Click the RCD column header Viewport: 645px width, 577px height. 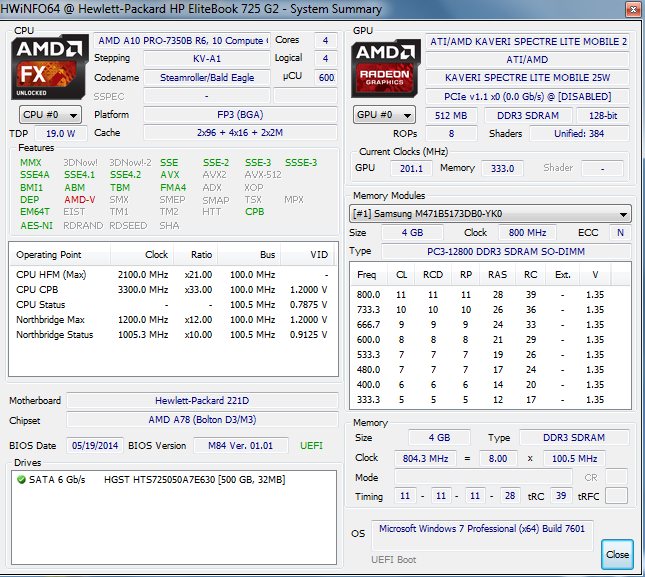click(x=433, y=275)
